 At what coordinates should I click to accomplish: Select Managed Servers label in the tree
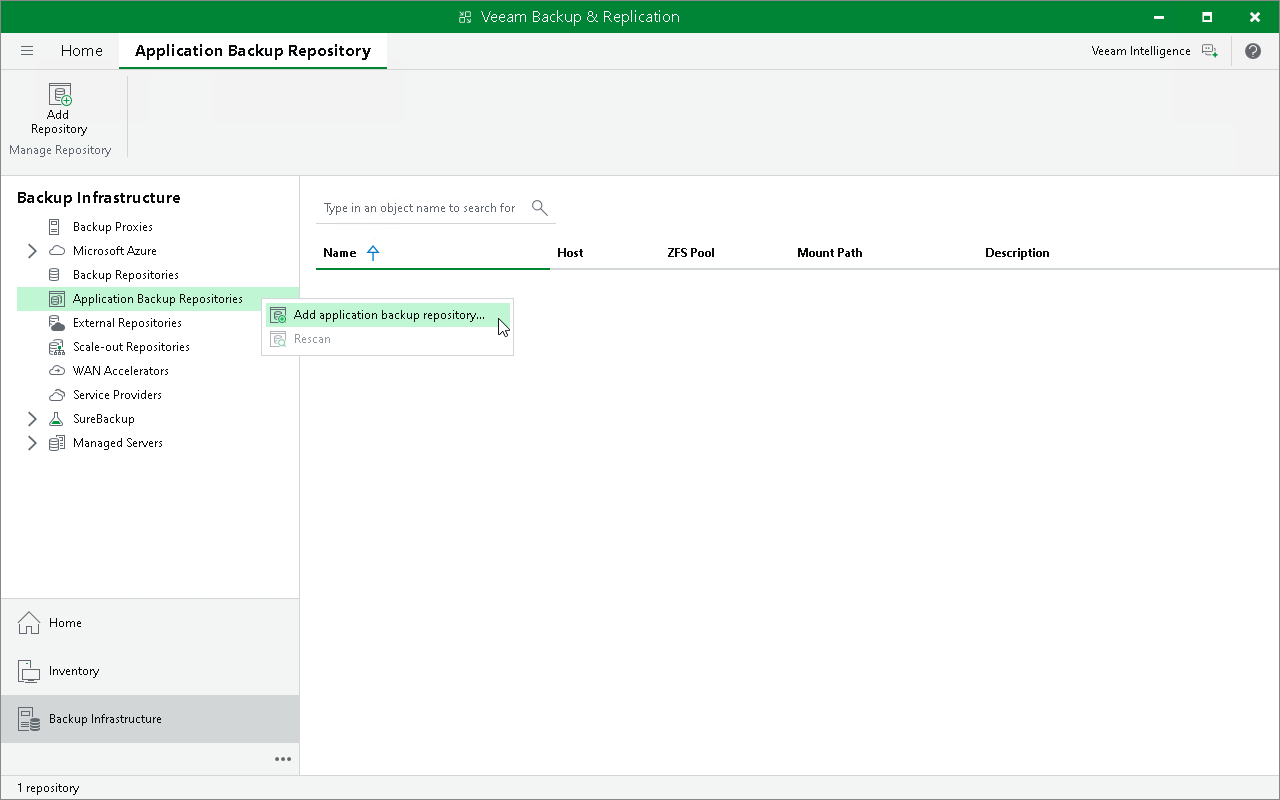(x=118, y=443)
